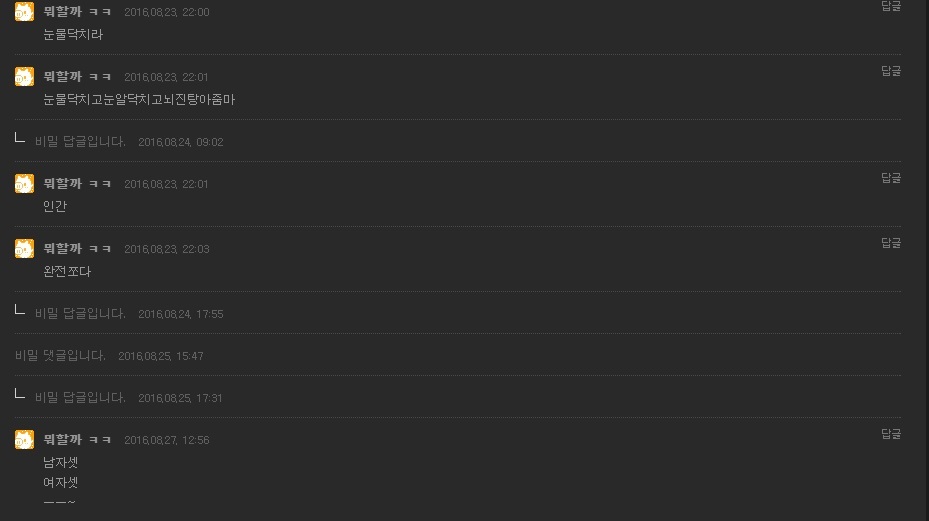Click 답글 on the 2016.08.27 12:56 comment
The width and height of the screenshot is (929, 521).
tap(890, 434)
